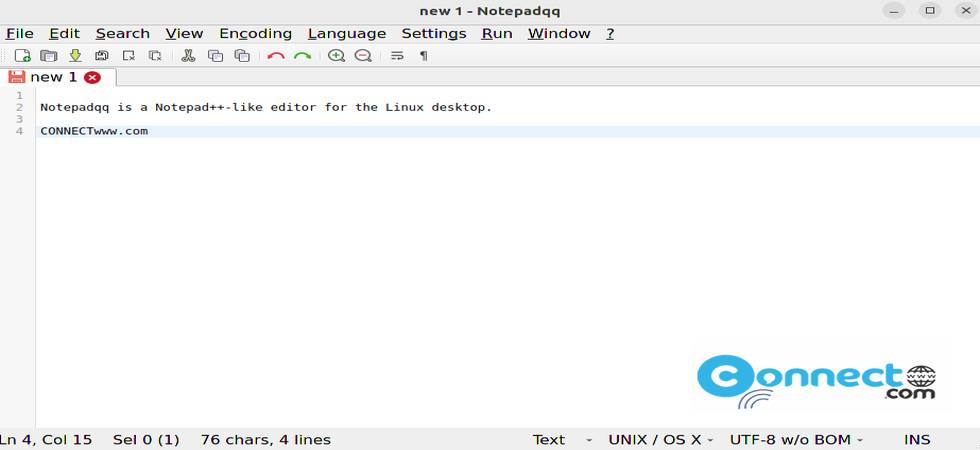The height and width of the screenshot is (450, 980).
Task: Open the UTF-8 w/o BOM encoding dropdown
Action: coord(796,440)
